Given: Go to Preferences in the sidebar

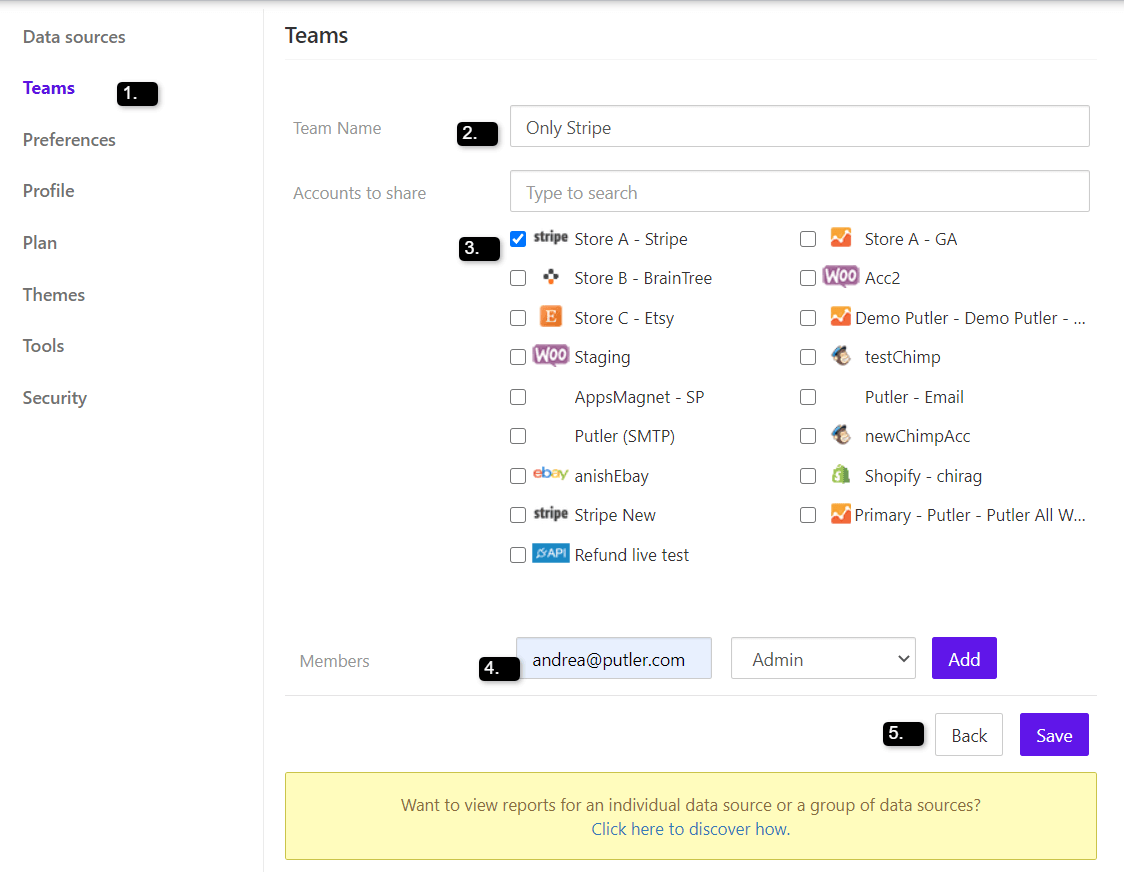Looking at the screenshot, I should (69, 140).
